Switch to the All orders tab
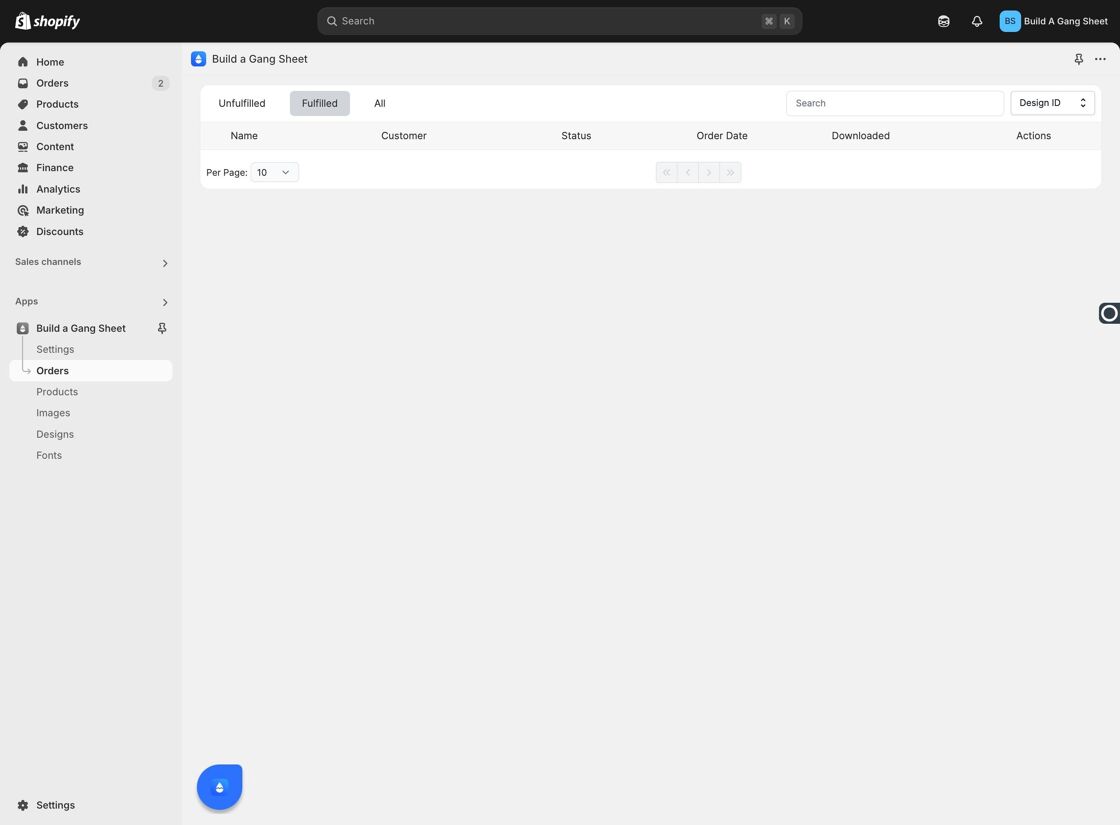The width and height of the screenshot is (1120, 825). (x=379, y=103)
